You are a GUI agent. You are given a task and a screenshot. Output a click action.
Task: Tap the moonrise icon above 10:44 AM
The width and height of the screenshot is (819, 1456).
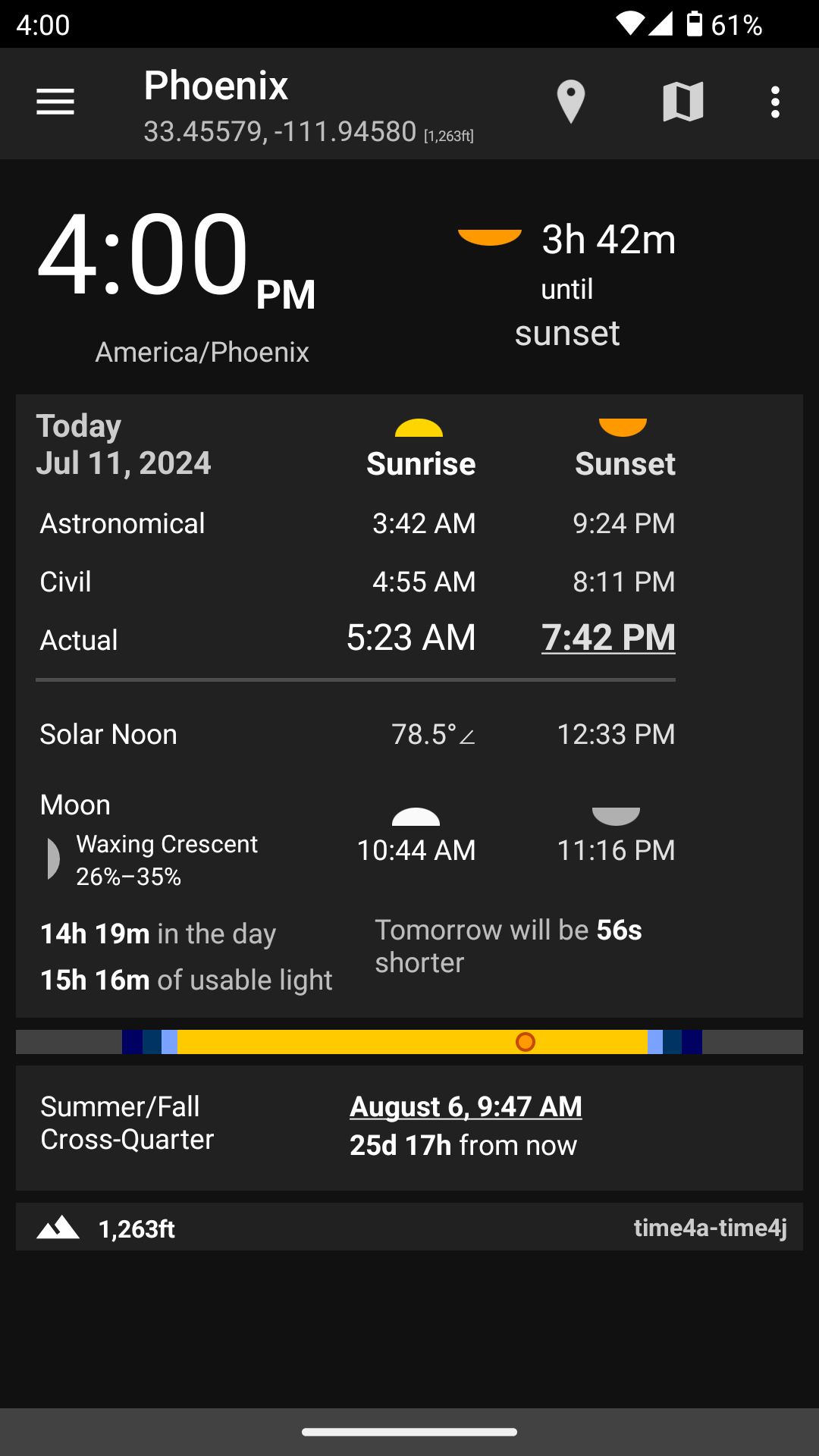[416, 817]
